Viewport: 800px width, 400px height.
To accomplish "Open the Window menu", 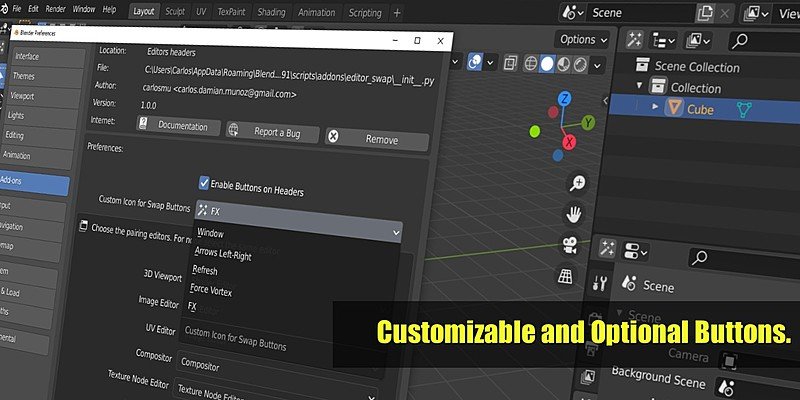I will click(84, 9).
